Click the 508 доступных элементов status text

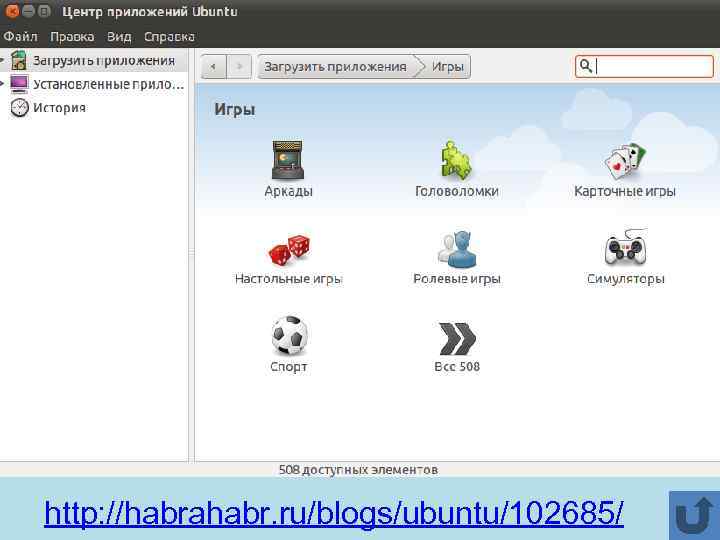coord(358,470)
